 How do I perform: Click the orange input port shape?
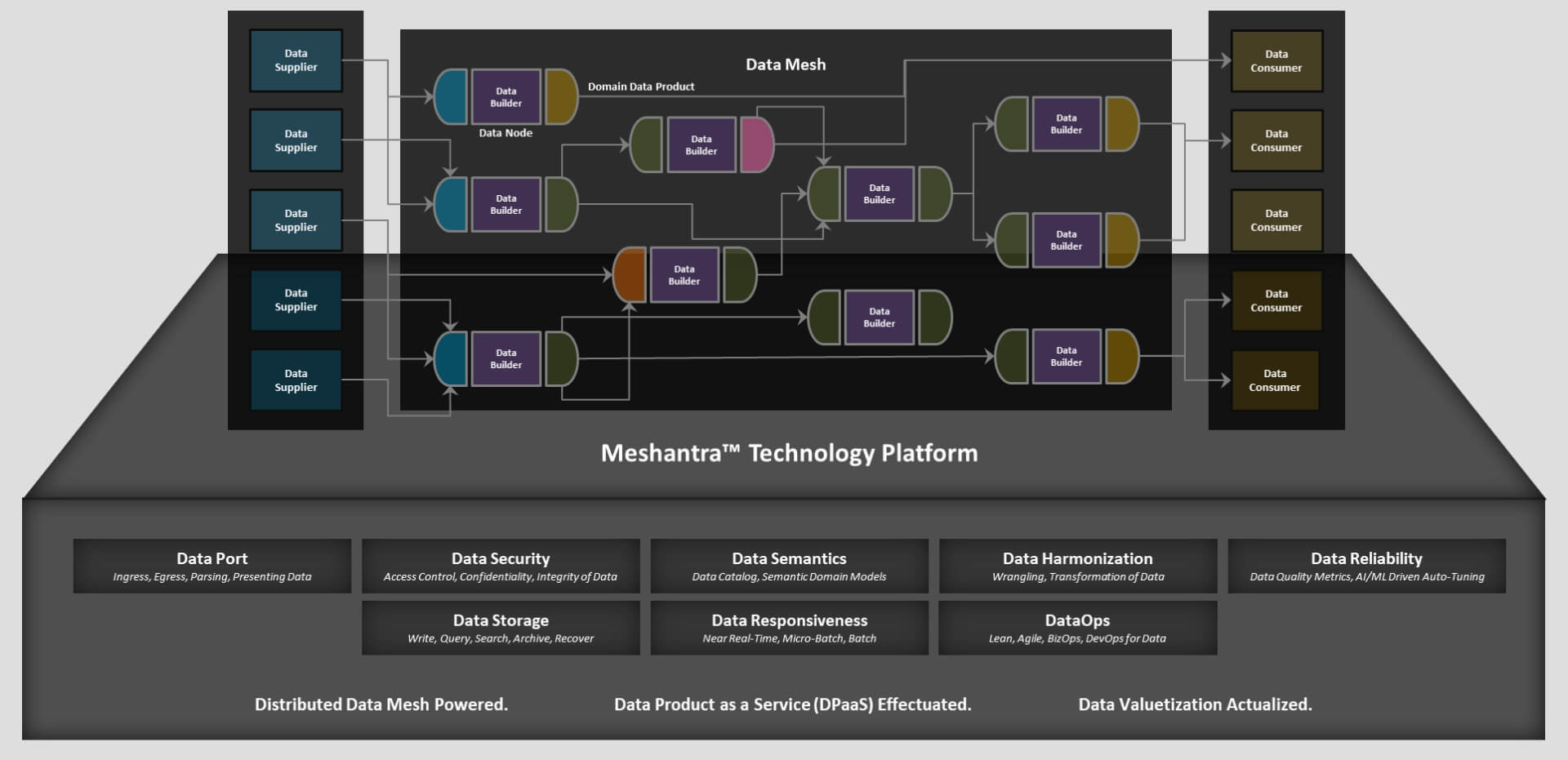coord(630,275)
